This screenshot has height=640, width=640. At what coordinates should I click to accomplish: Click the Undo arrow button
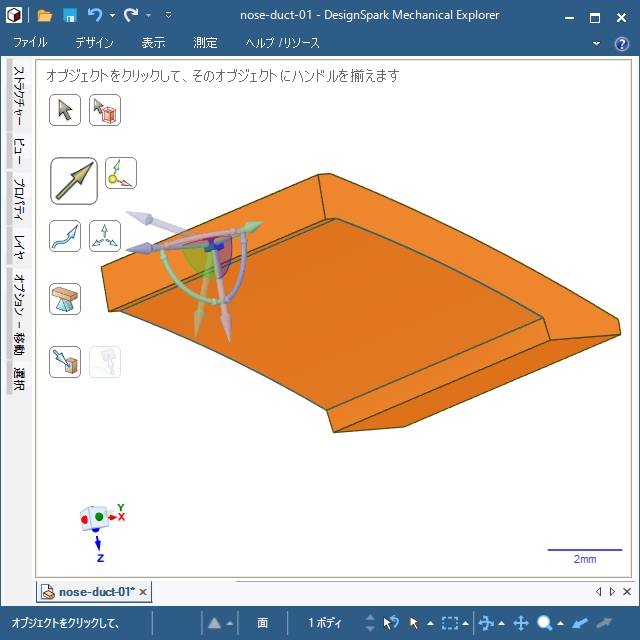94,15
